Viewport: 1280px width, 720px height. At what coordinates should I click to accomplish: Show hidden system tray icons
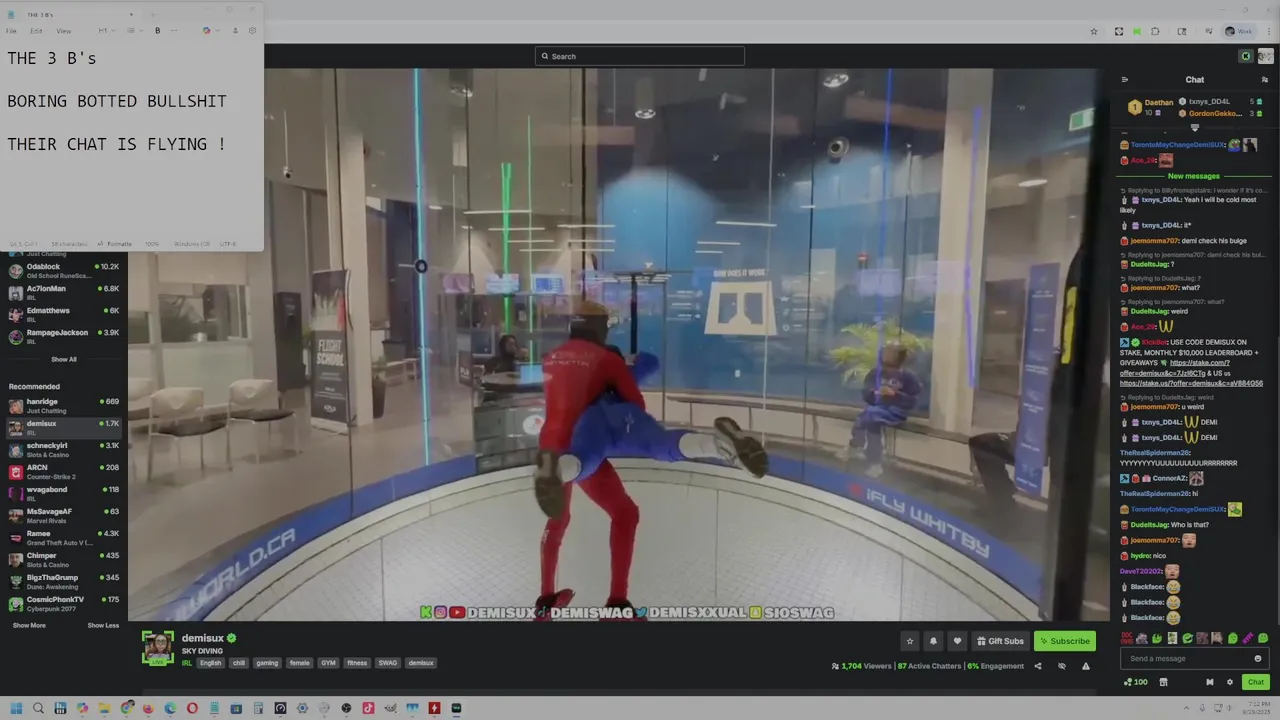(x=1186, y=708)
